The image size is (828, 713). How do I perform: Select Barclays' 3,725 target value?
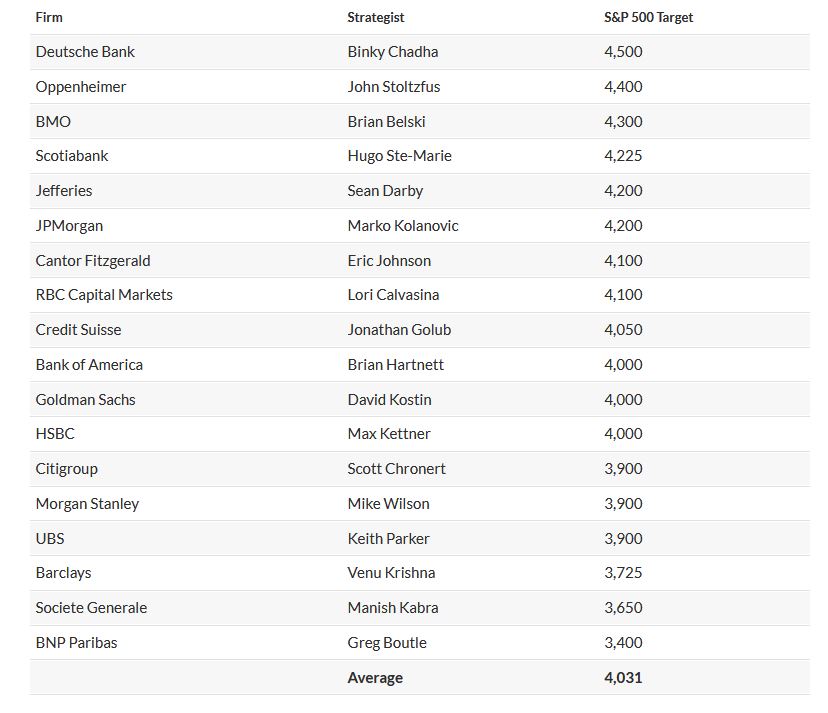pos(623,573)
